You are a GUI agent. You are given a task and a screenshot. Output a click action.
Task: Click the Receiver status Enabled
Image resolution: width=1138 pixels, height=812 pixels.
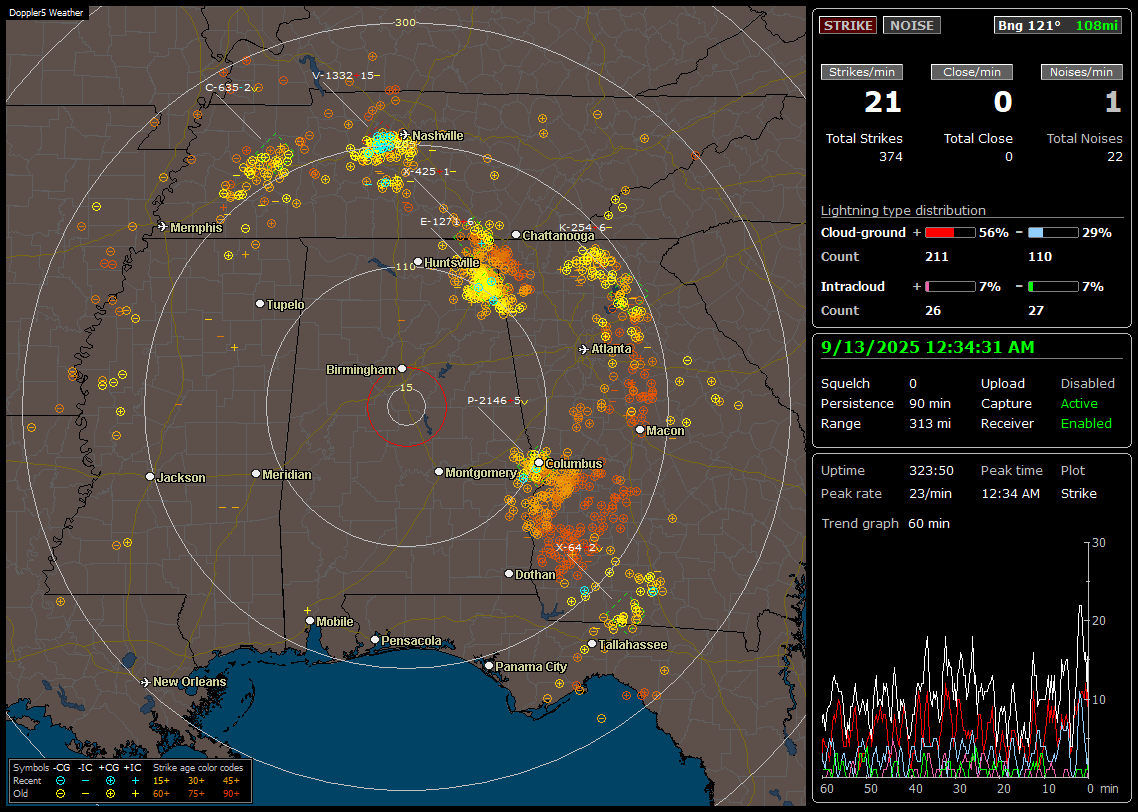point(1086,424)
